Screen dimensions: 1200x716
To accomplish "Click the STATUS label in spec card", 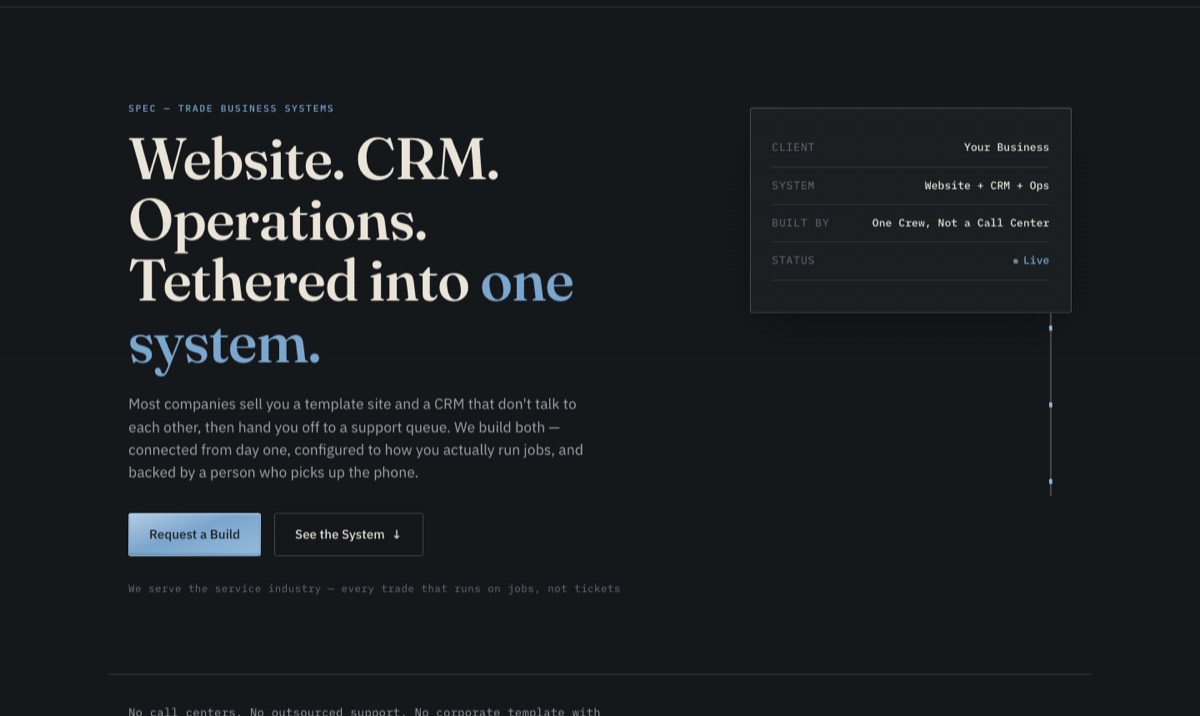I will 793,260.
